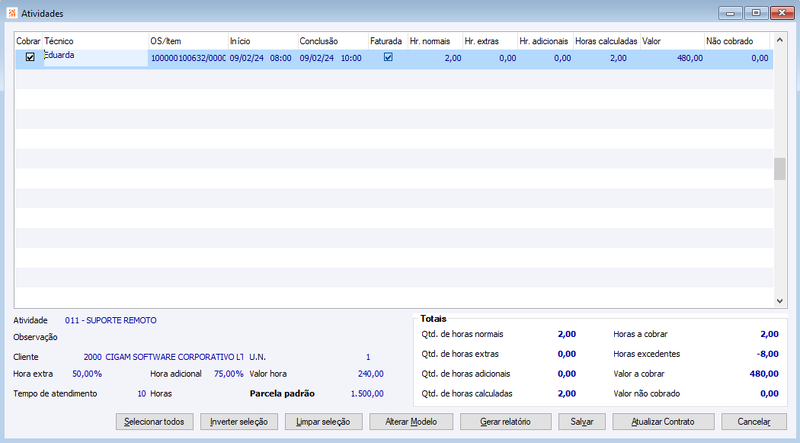Click the Hr. normais column header
Viewport: 800px width, 443px height.
pyautogui.click(x=435, y=41)
